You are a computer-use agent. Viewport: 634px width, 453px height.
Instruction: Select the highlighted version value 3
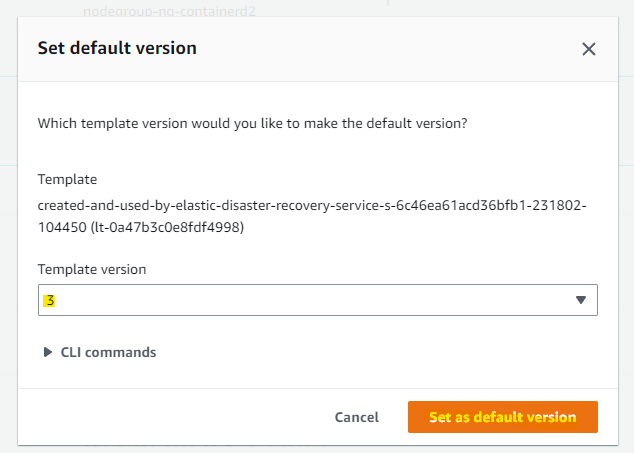pos(48,300)
